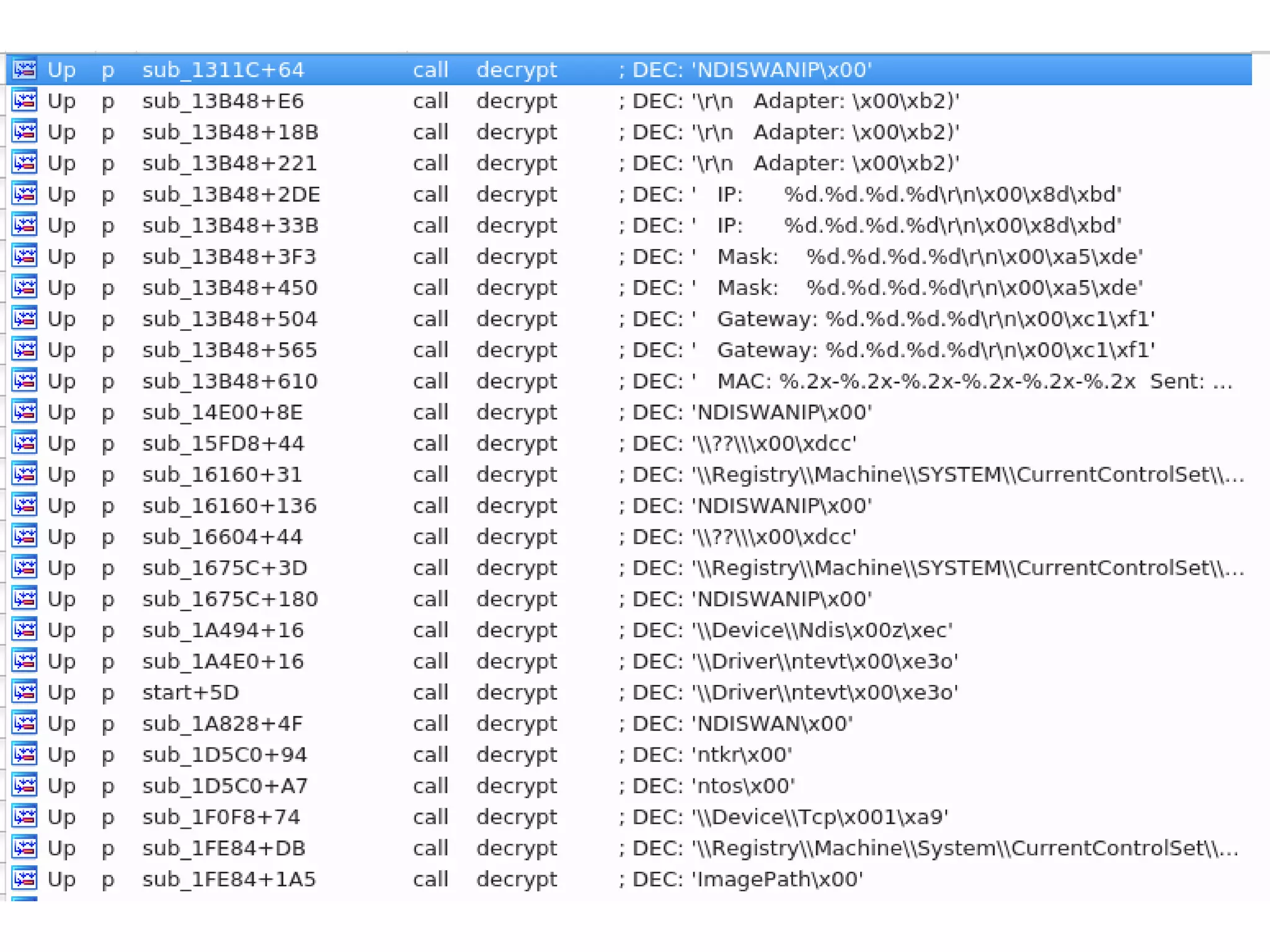Select the sub_13B48+610 MAC format row

[x=230, y=381]
